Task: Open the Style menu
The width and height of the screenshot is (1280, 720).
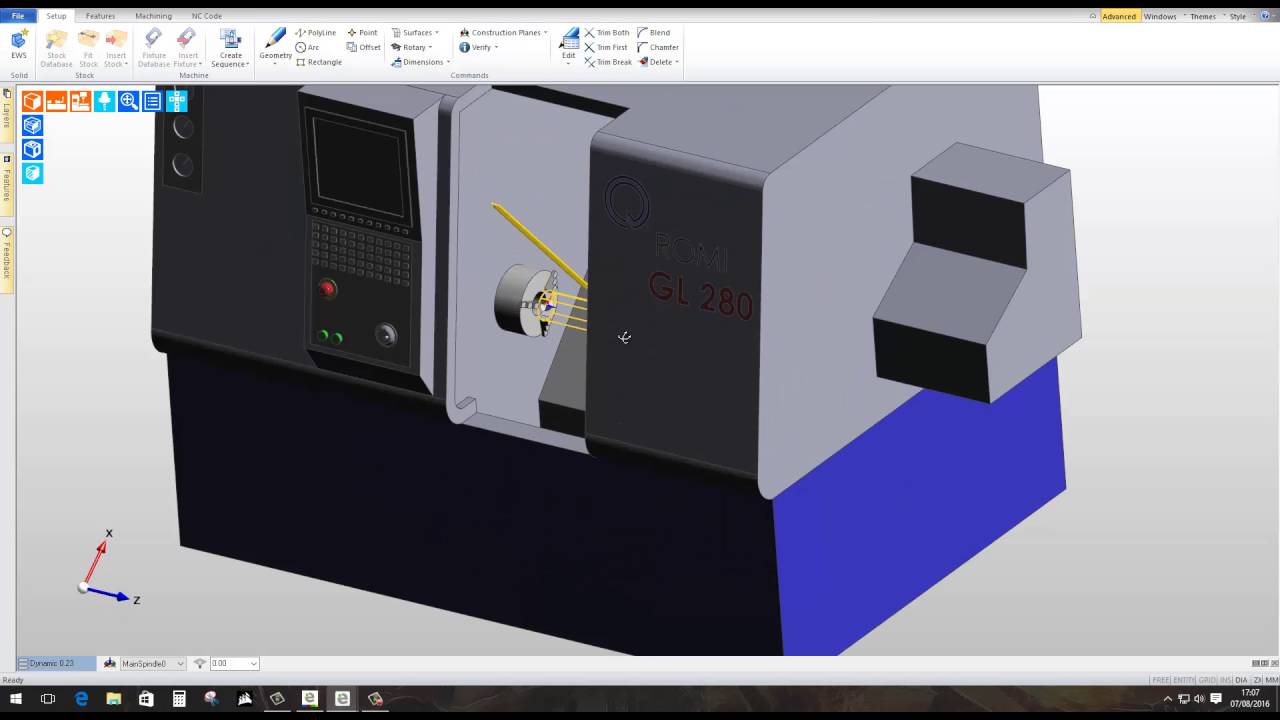Action: pos(1240,16)
